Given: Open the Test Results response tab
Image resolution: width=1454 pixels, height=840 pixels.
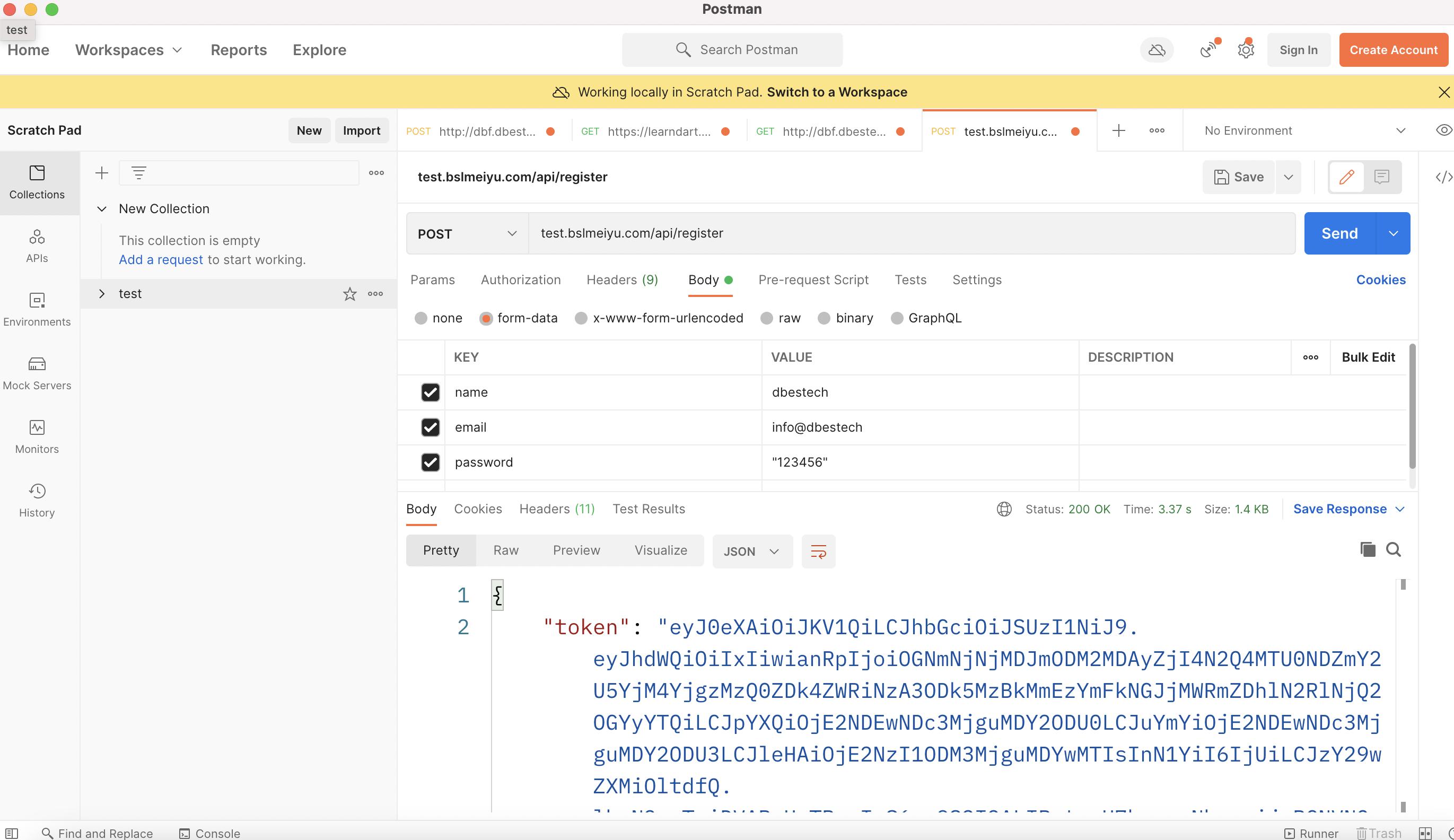Looking at the screenshot, I should coord(649,509).
